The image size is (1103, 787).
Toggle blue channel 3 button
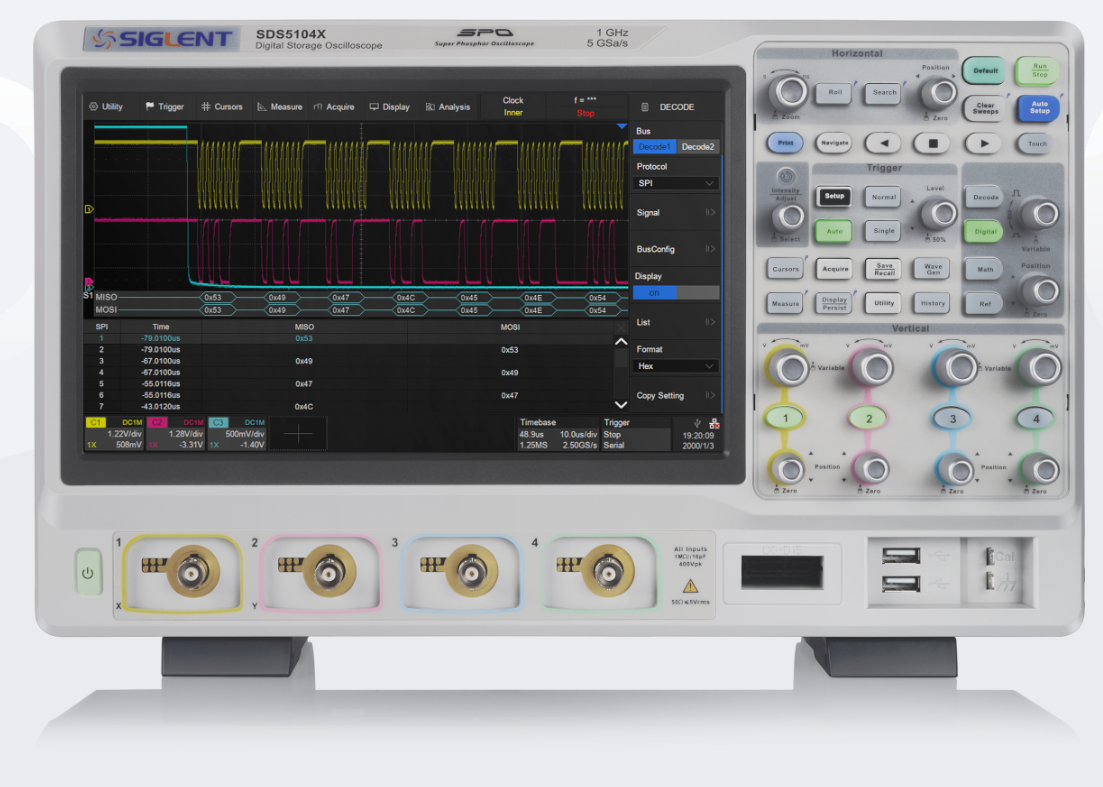pos(952,418)
